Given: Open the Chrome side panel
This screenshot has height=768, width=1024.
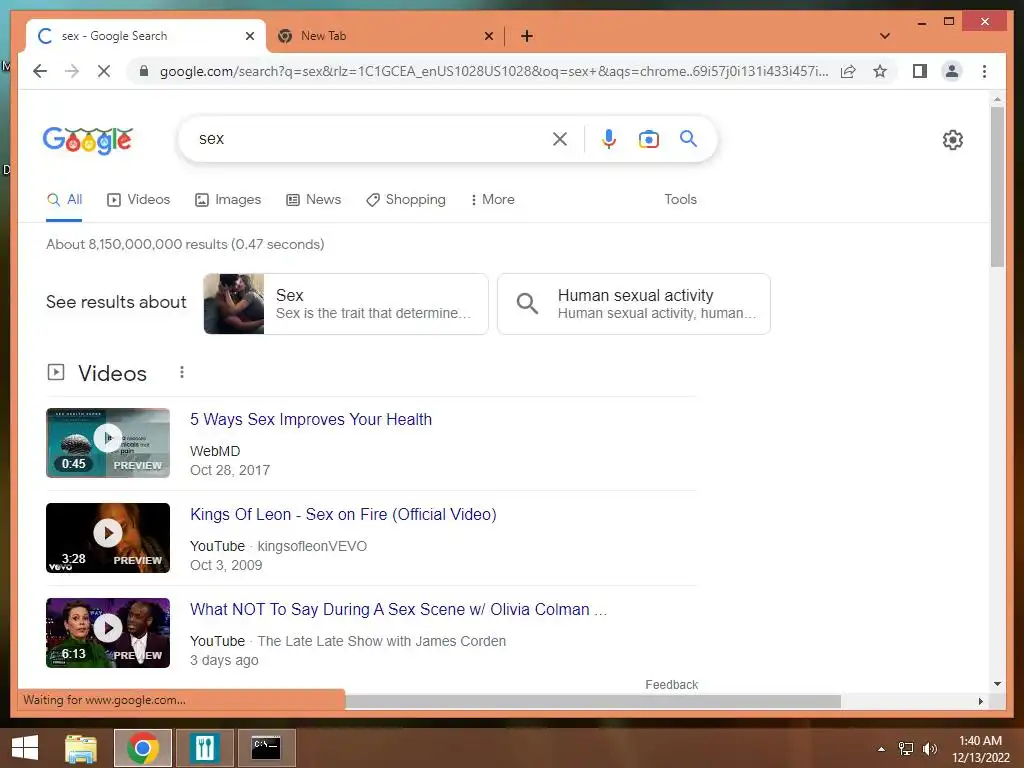Looking at the screenshot, I should [920, 71].
